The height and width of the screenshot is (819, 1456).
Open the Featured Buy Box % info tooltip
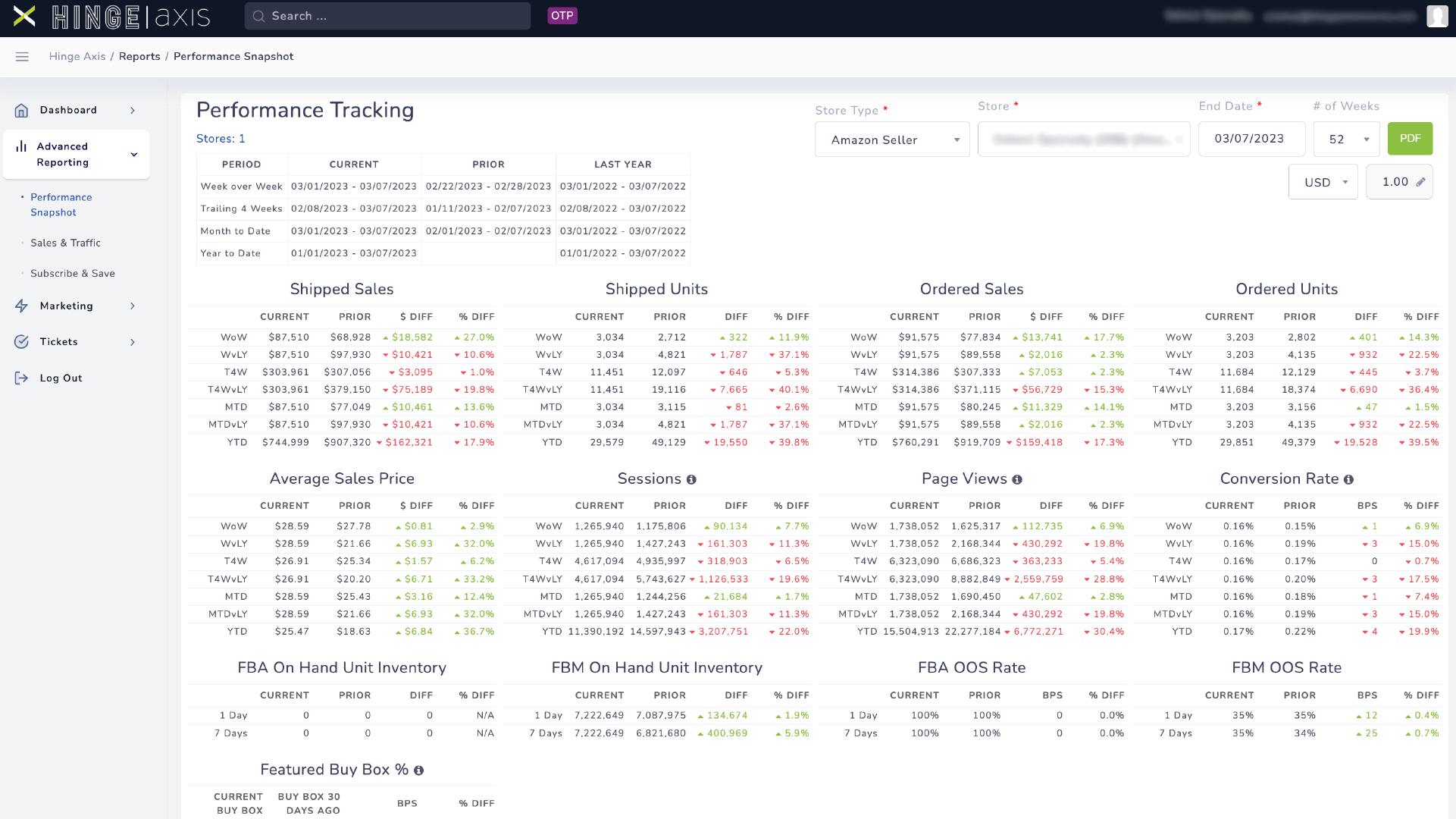tap(419, 770)
